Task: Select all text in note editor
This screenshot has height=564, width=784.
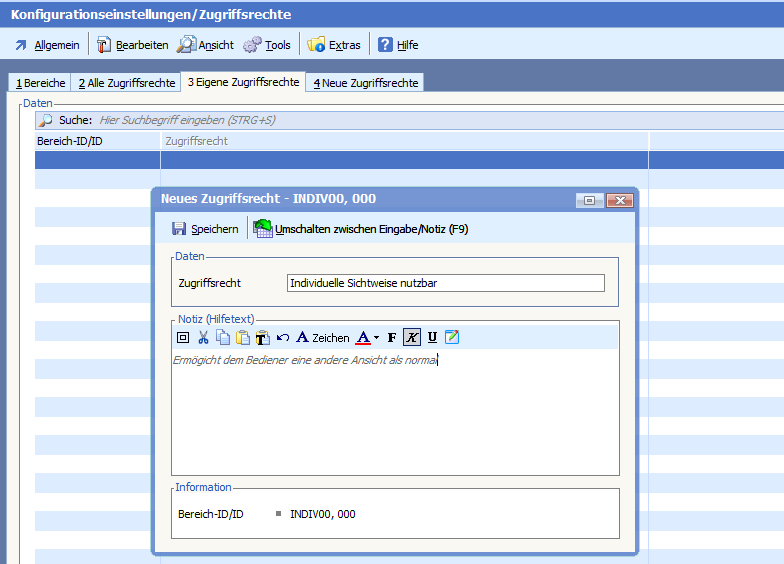Action: coord(183,338)
